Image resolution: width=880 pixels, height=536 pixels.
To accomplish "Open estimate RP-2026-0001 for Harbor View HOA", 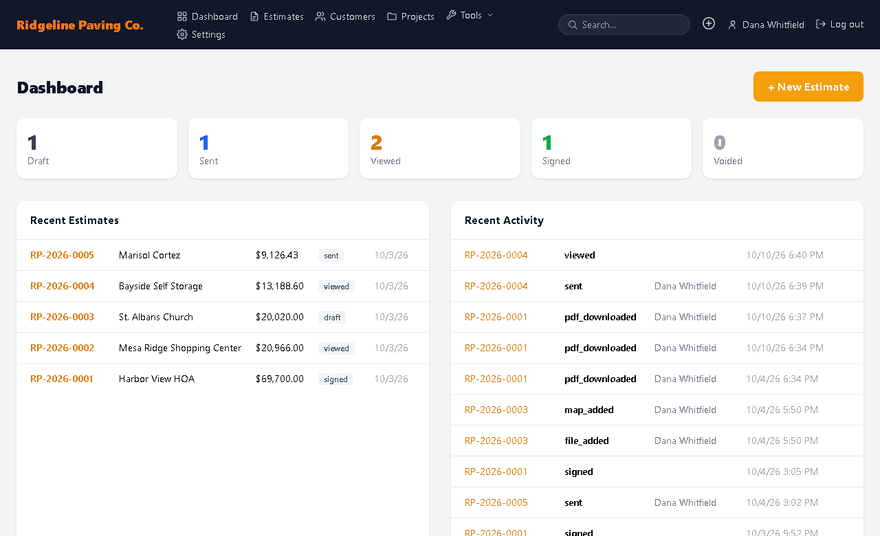I will [62, 378].
